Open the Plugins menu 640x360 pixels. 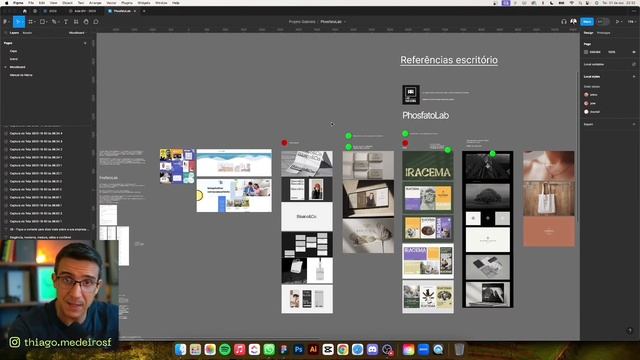coord(127,3)
